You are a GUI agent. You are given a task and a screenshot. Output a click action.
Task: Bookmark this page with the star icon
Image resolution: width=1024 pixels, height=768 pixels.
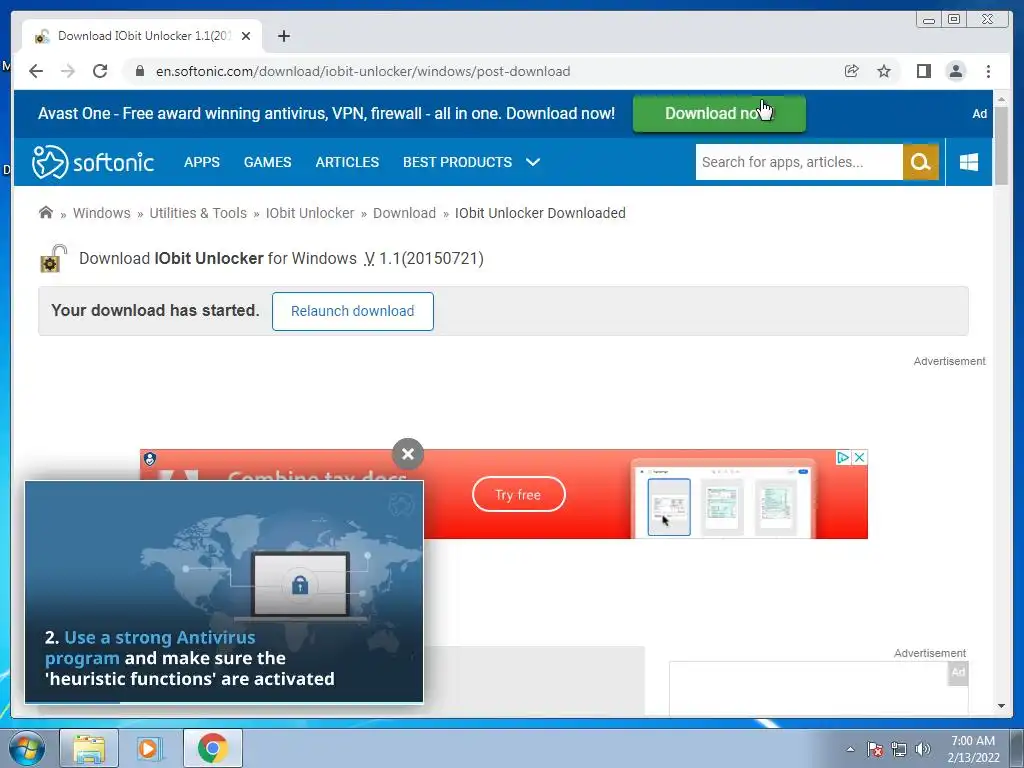884,71
